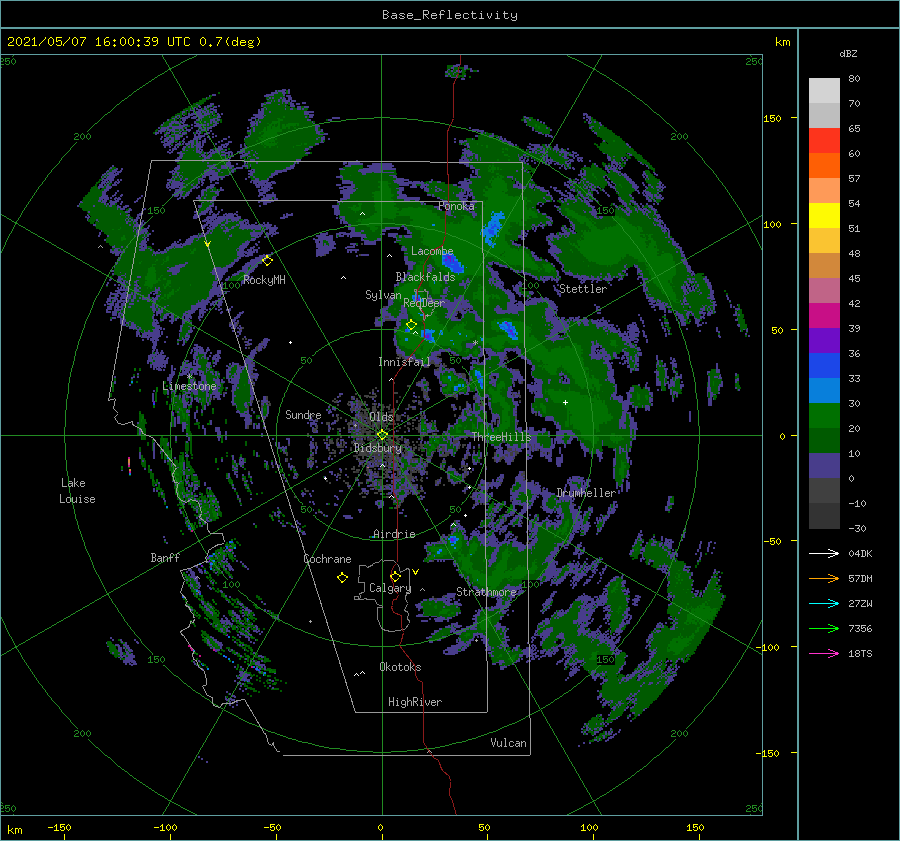Click the 04DK legend text

(x=860, y=553)
